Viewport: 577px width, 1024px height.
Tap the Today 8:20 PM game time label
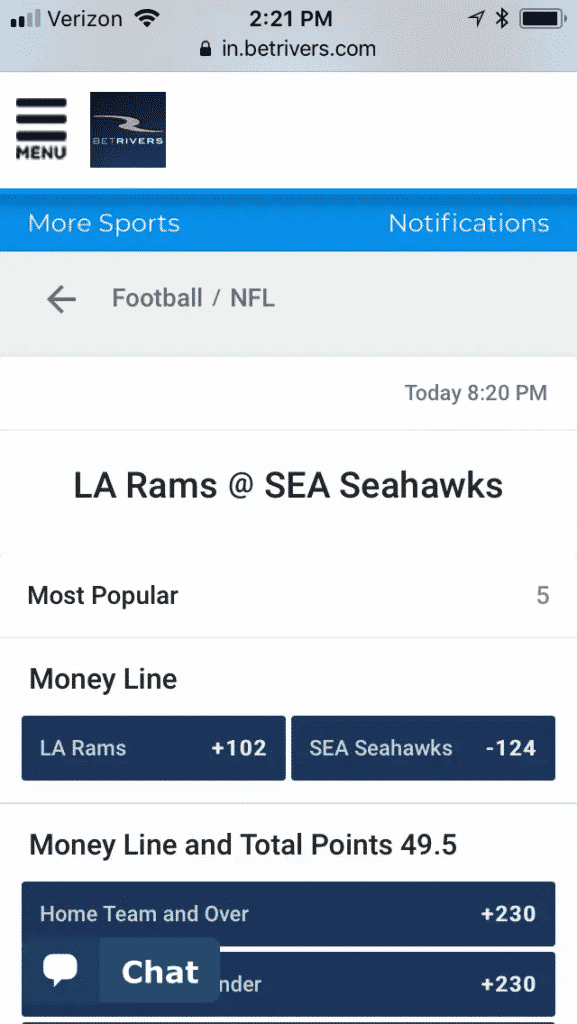(x=477, y=393)
